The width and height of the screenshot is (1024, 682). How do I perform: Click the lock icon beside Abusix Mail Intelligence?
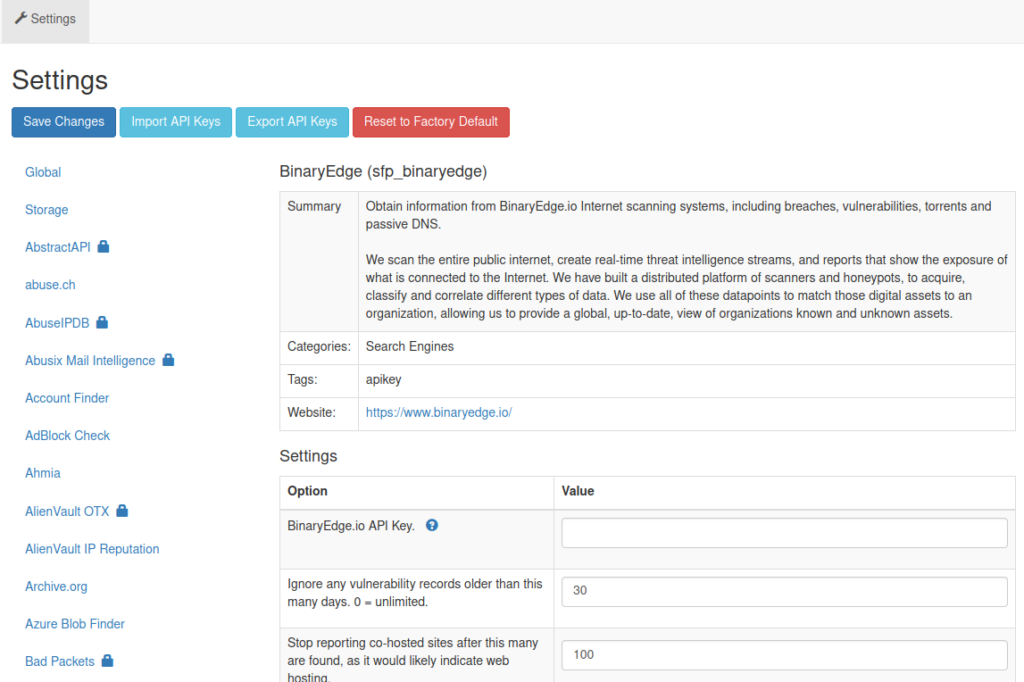coord(168,360)
